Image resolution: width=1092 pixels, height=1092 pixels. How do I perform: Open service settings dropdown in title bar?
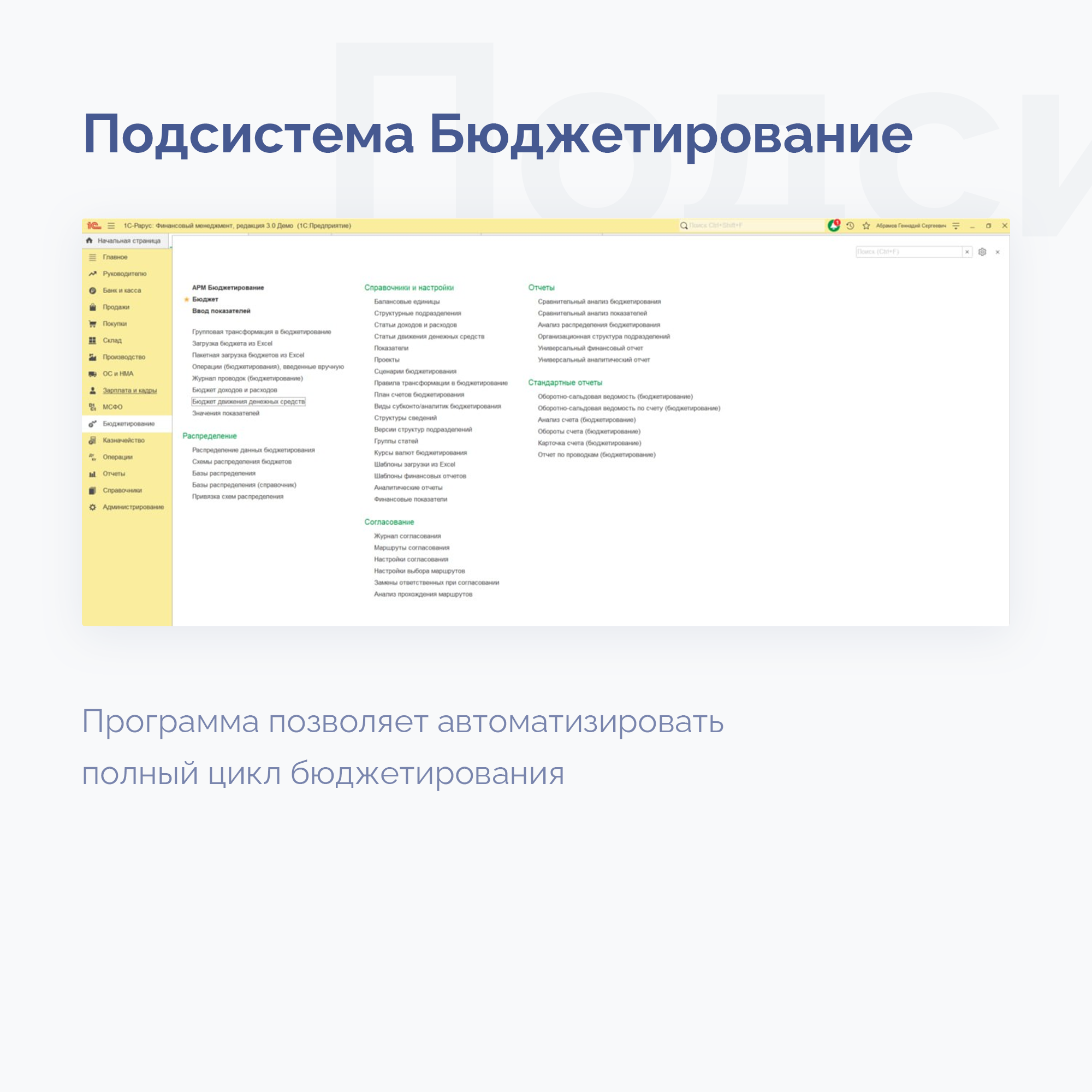click(956, 225)
